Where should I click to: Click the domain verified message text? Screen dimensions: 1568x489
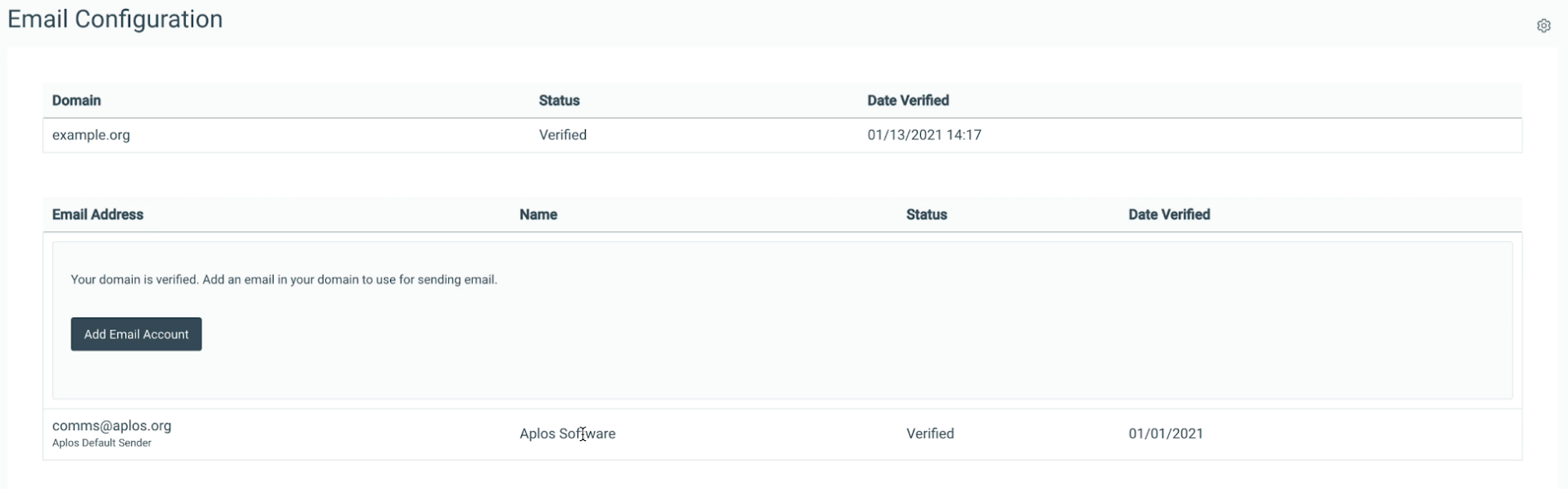284,280
